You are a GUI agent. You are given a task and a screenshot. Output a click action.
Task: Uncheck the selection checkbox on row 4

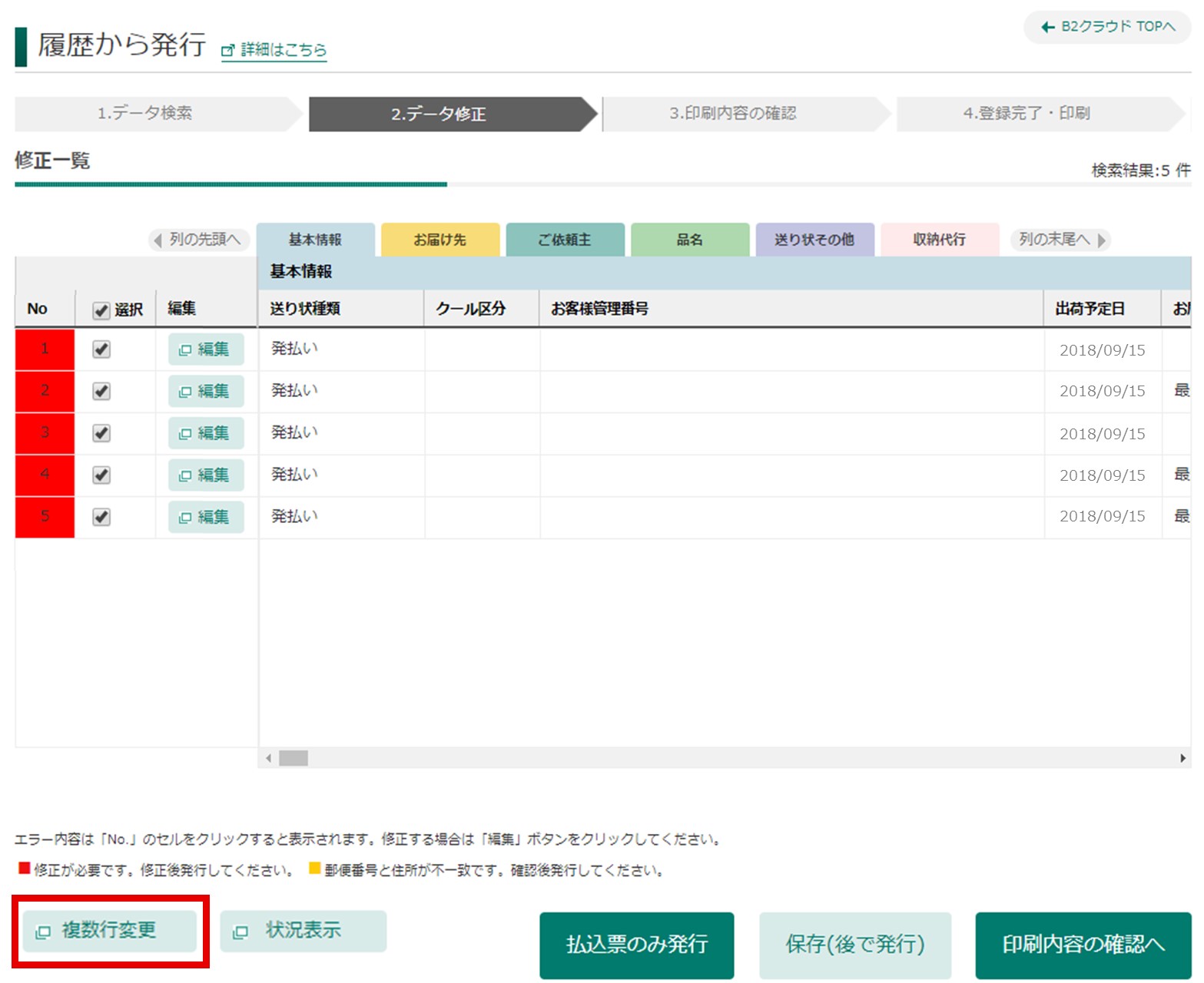pos(104,475)
